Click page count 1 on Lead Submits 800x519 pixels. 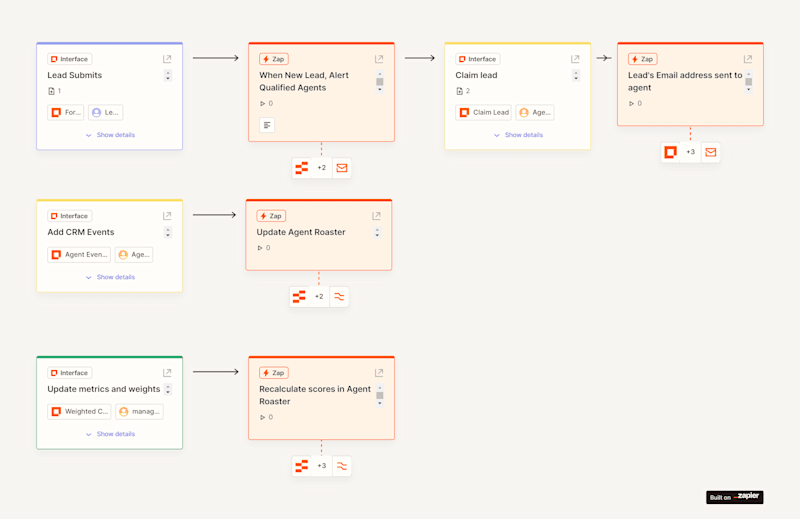55,91
